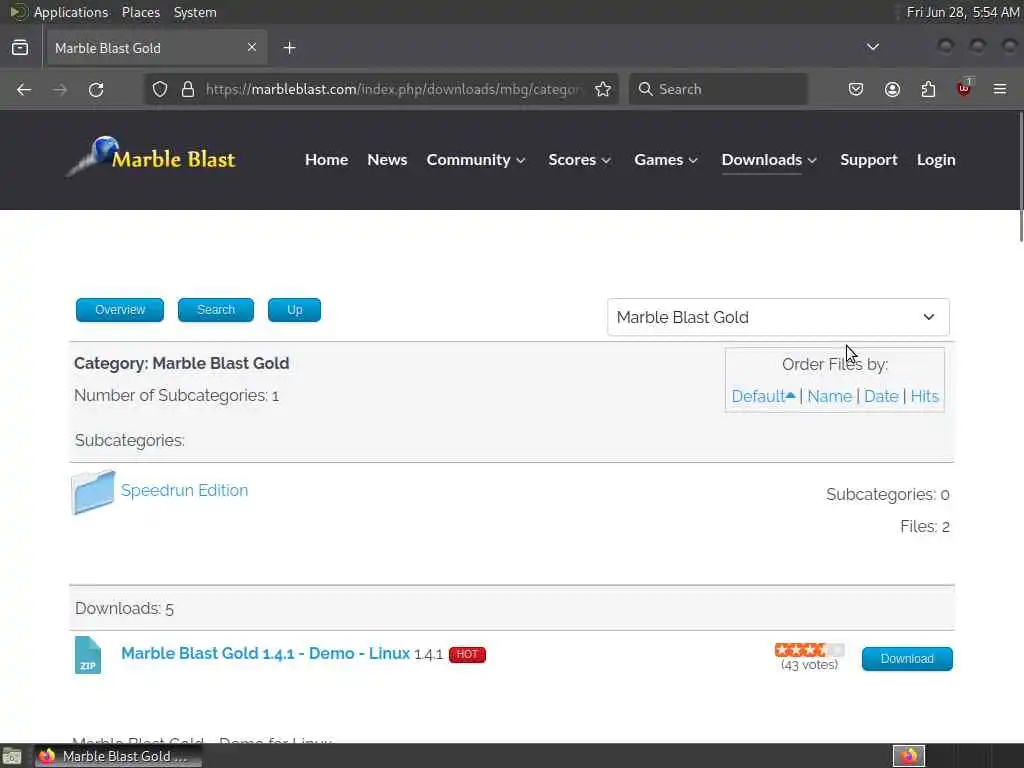
Task: Order files by Name
Action: [829, 396]
